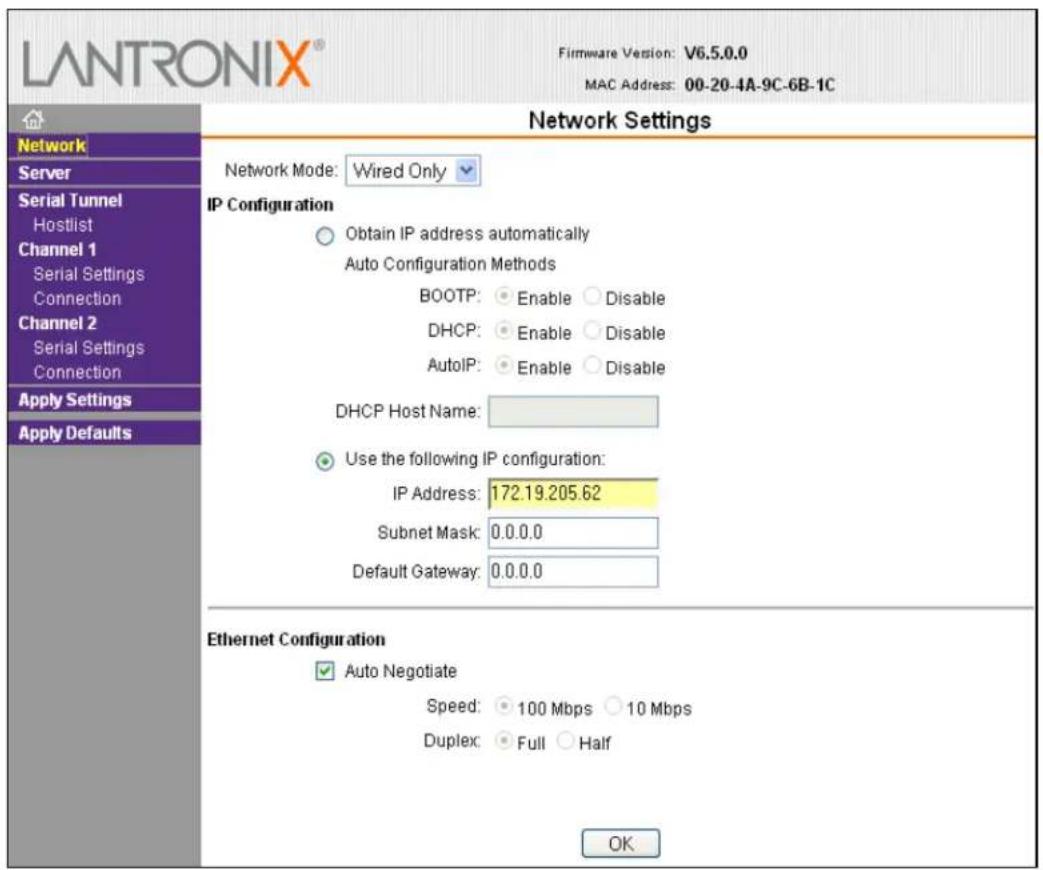This screenshot has width=1043, height=870.
Task: Click the Network Settings page title
Action: click(620, 120)
